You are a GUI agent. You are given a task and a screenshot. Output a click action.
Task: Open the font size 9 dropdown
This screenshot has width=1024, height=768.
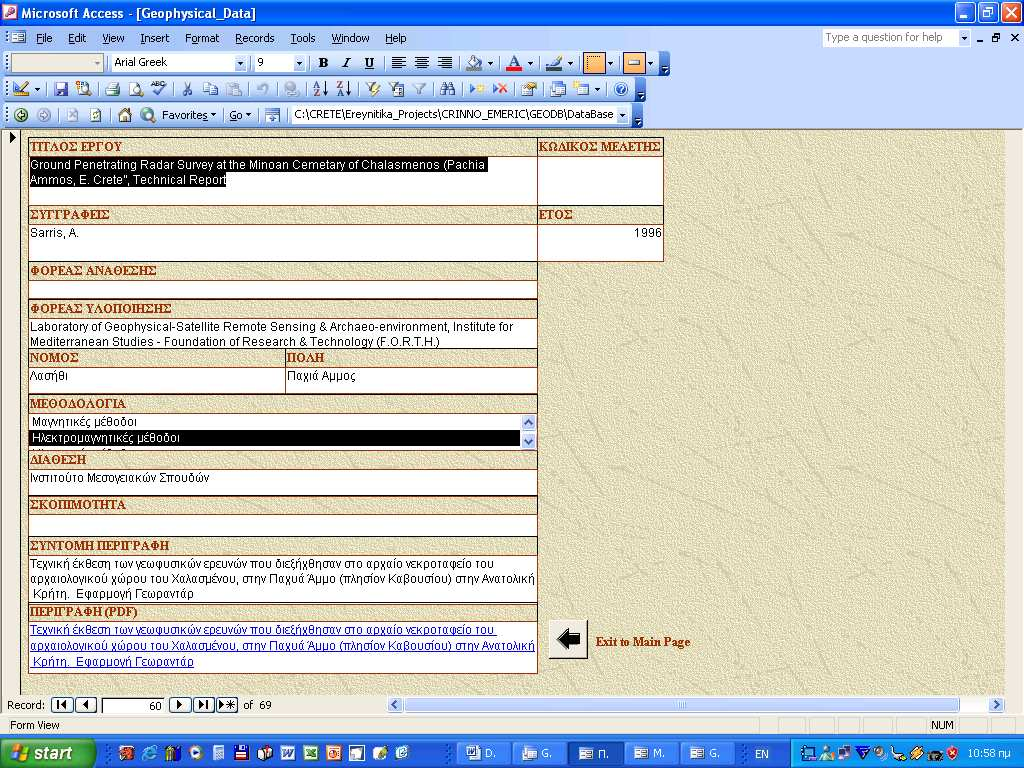pos(299,63)
